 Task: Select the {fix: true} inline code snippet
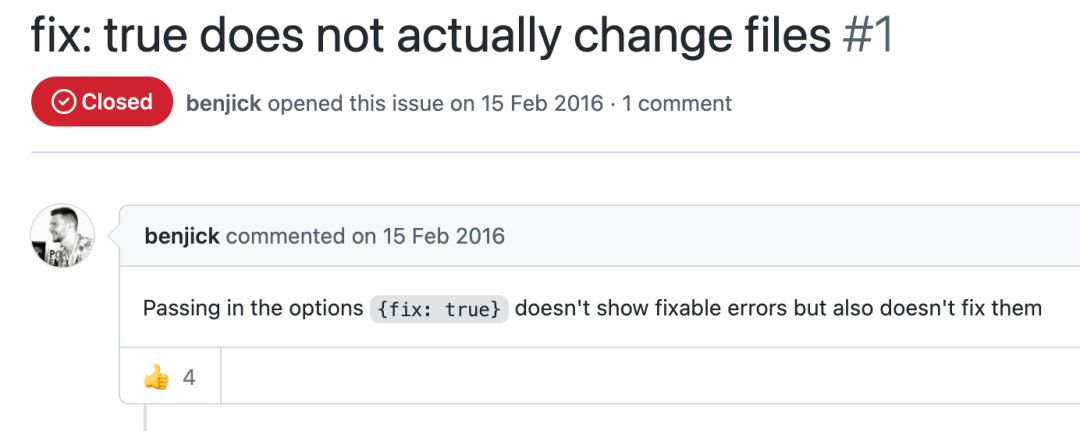click(439, 308)
